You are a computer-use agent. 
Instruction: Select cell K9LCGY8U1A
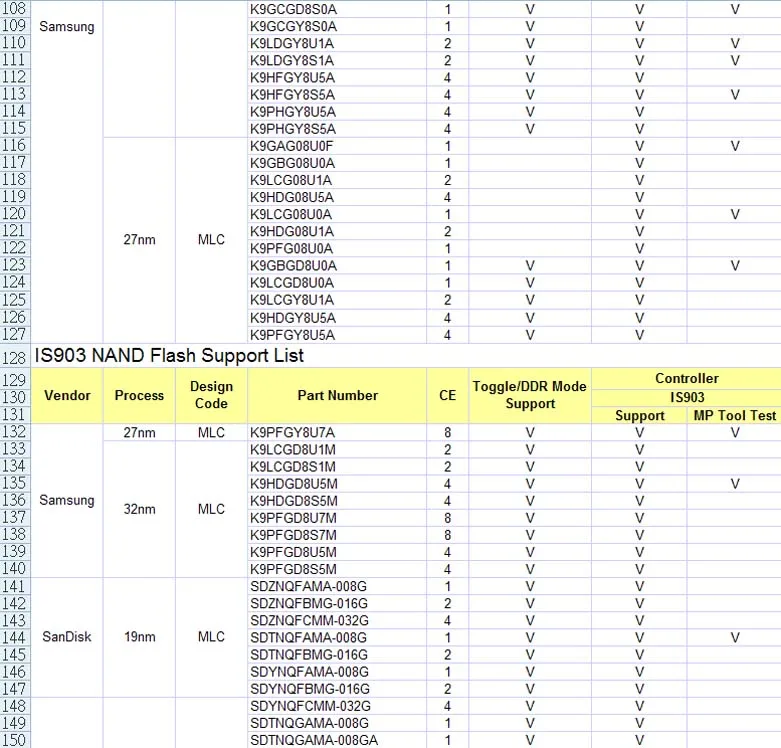coord(337,300)
